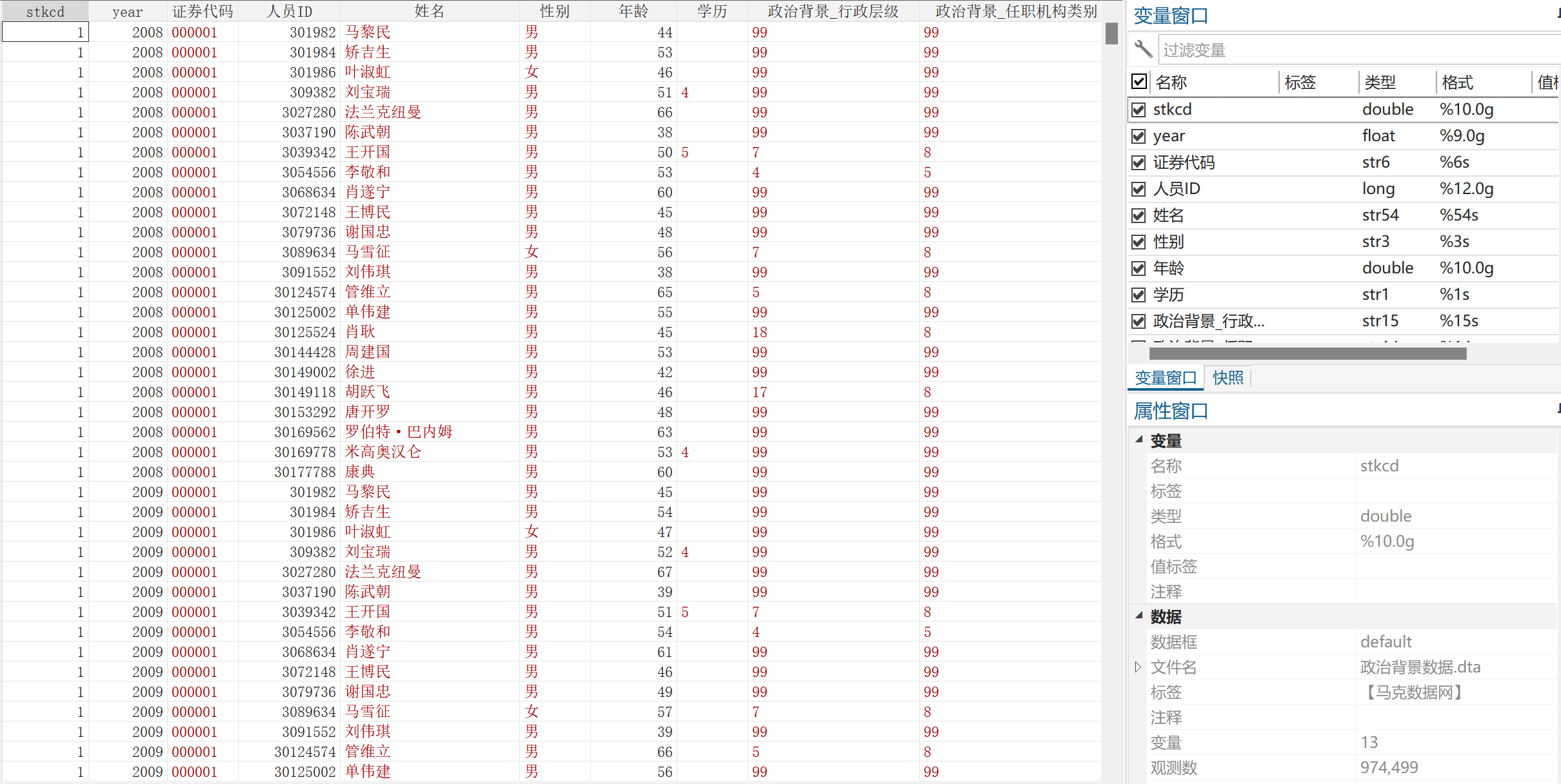Click the 格式 column header in variables list
Viewport: 1561px width, 784px height.
point(1458,82)
